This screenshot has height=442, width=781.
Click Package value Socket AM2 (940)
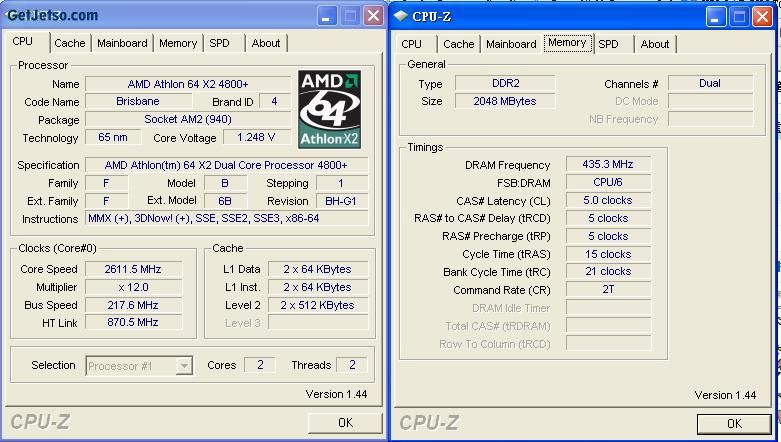[x=188, y=120]
